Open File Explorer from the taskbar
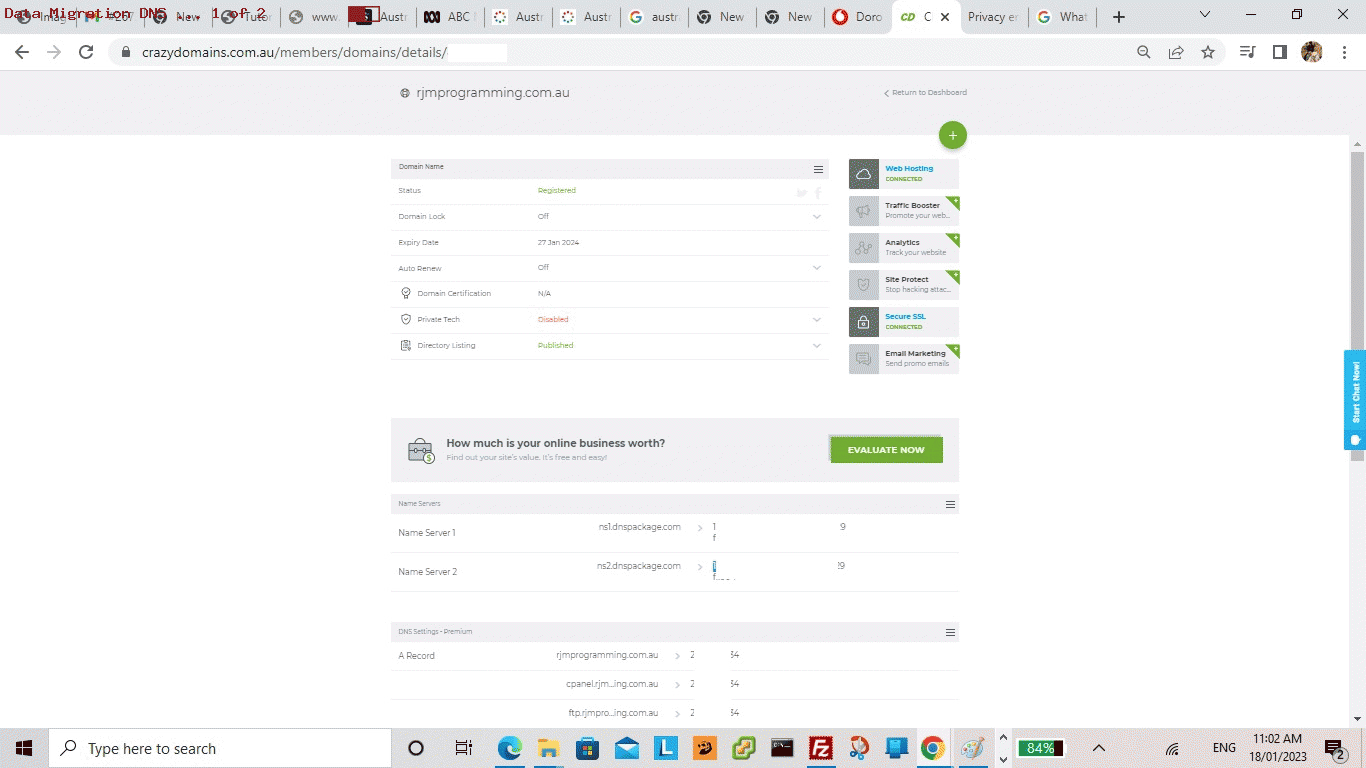The width and height of the screenshot is (1366, 768). coord(548,748)
